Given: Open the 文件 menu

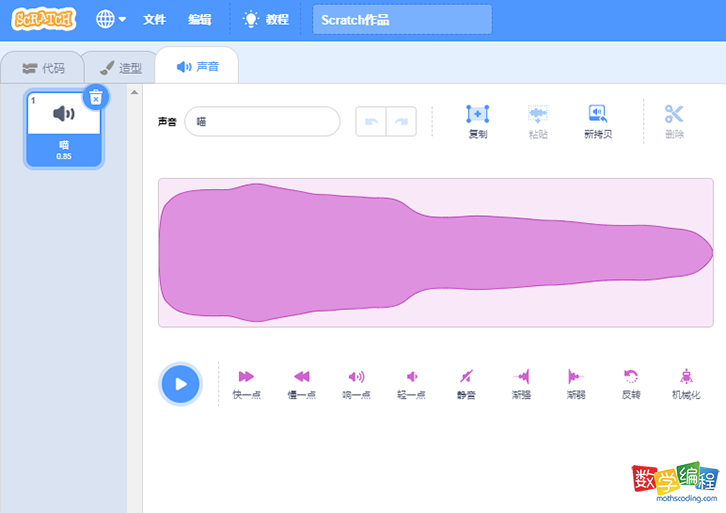Looking at the screenshot, I should (x=154, y=19).
